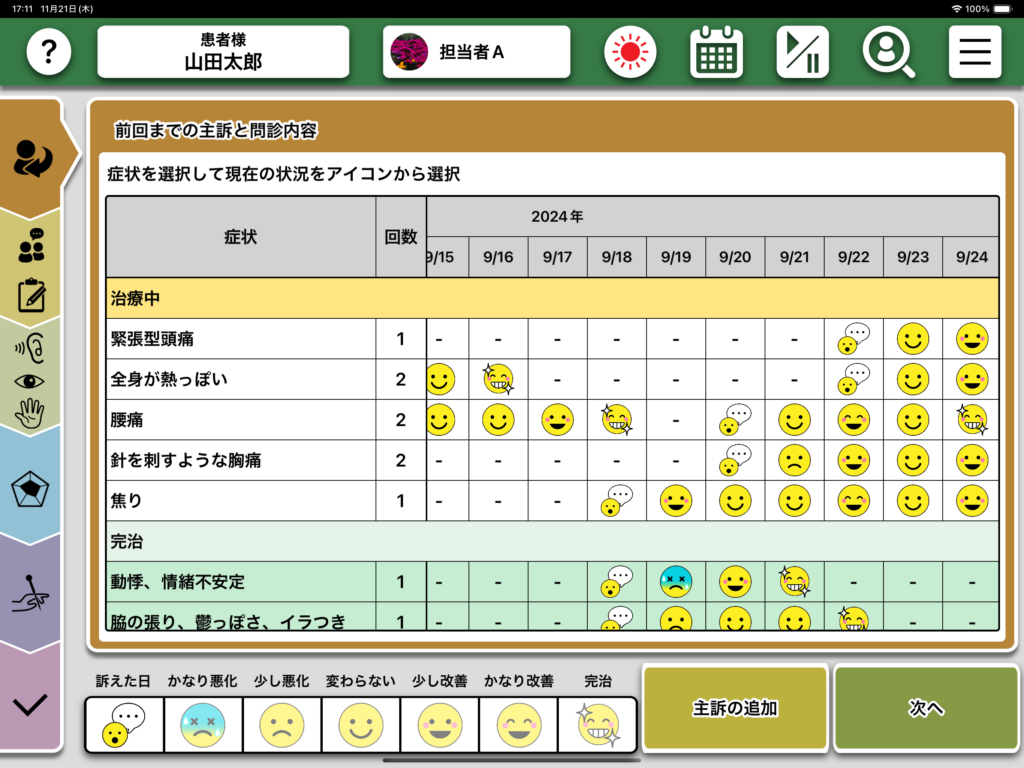The height and width of the screenshot is (768, 1024).
Task: Open the patient search magnifier icon
Action: click(x=888, y=52)
